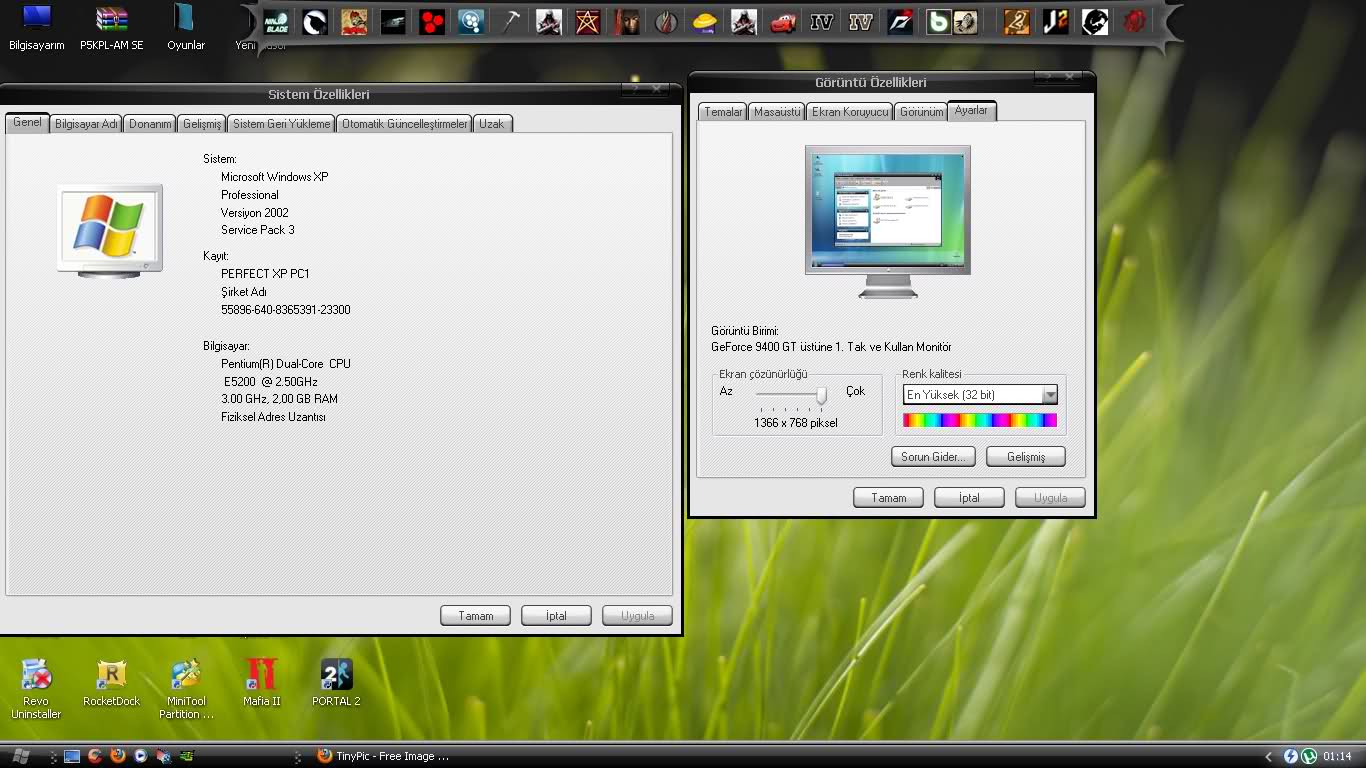Viewport: 1366px width, 768px height.
Task: Open media player icon in quick launch
Action: [x=141, y=756]
